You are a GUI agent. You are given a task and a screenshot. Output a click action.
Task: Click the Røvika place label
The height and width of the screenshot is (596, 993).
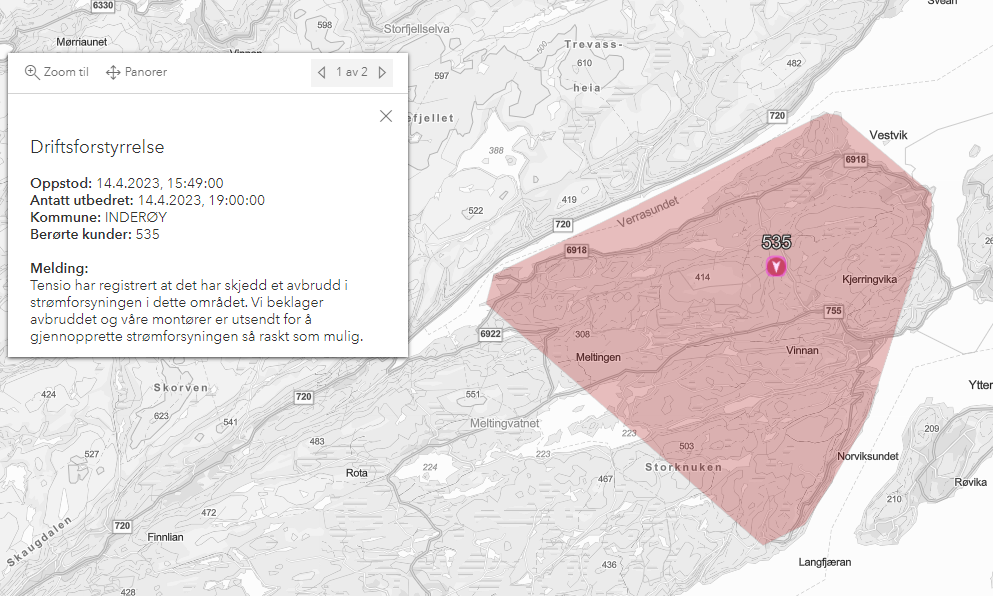click(x=970, y=481)
